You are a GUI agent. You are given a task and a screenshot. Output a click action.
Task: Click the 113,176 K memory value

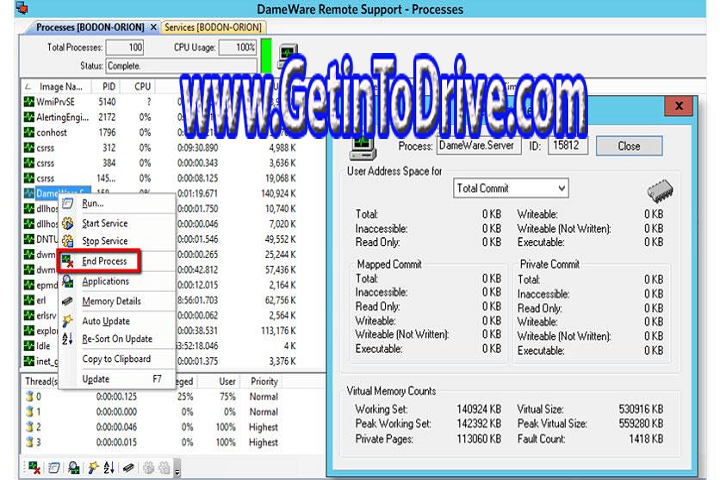tap(279, 330)
